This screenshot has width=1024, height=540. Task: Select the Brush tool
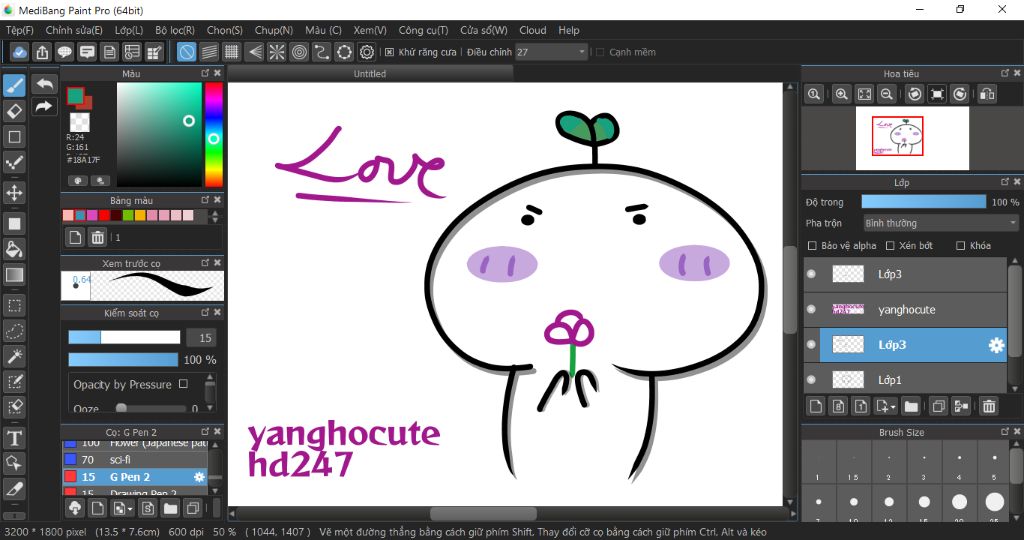14,85
